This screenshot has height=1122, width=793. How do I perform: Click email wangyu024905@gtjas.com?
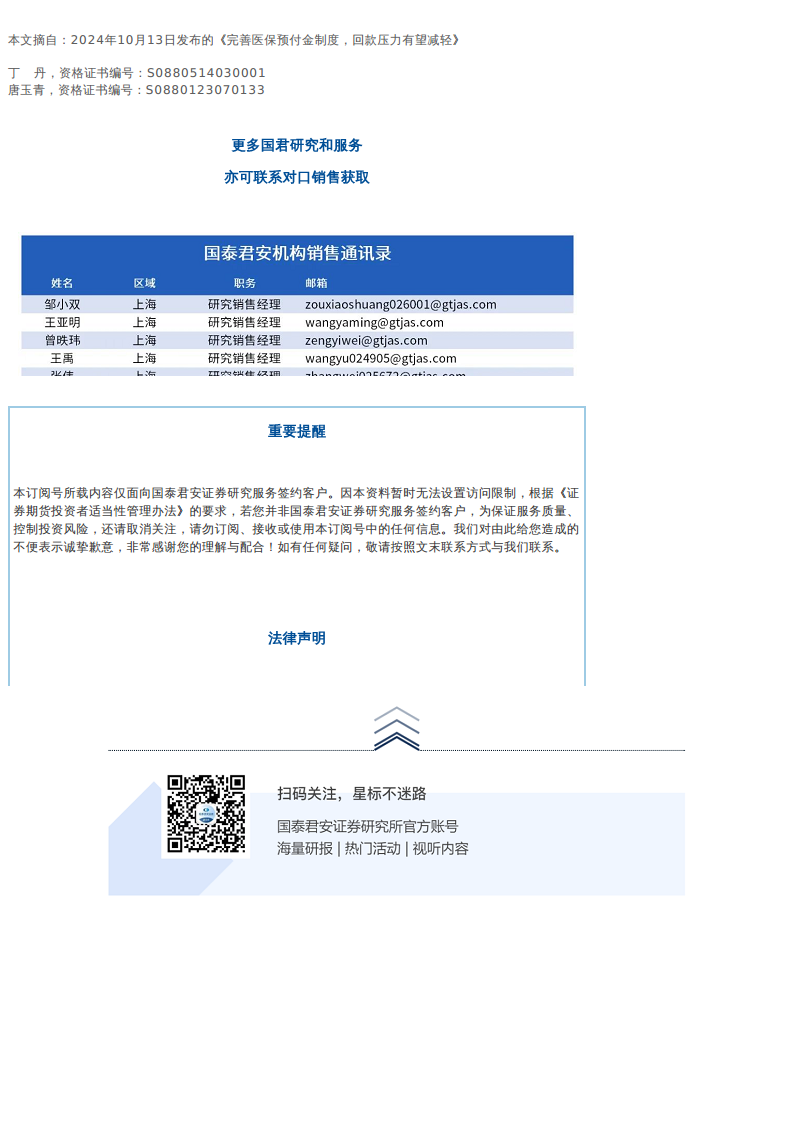point(380,358)
